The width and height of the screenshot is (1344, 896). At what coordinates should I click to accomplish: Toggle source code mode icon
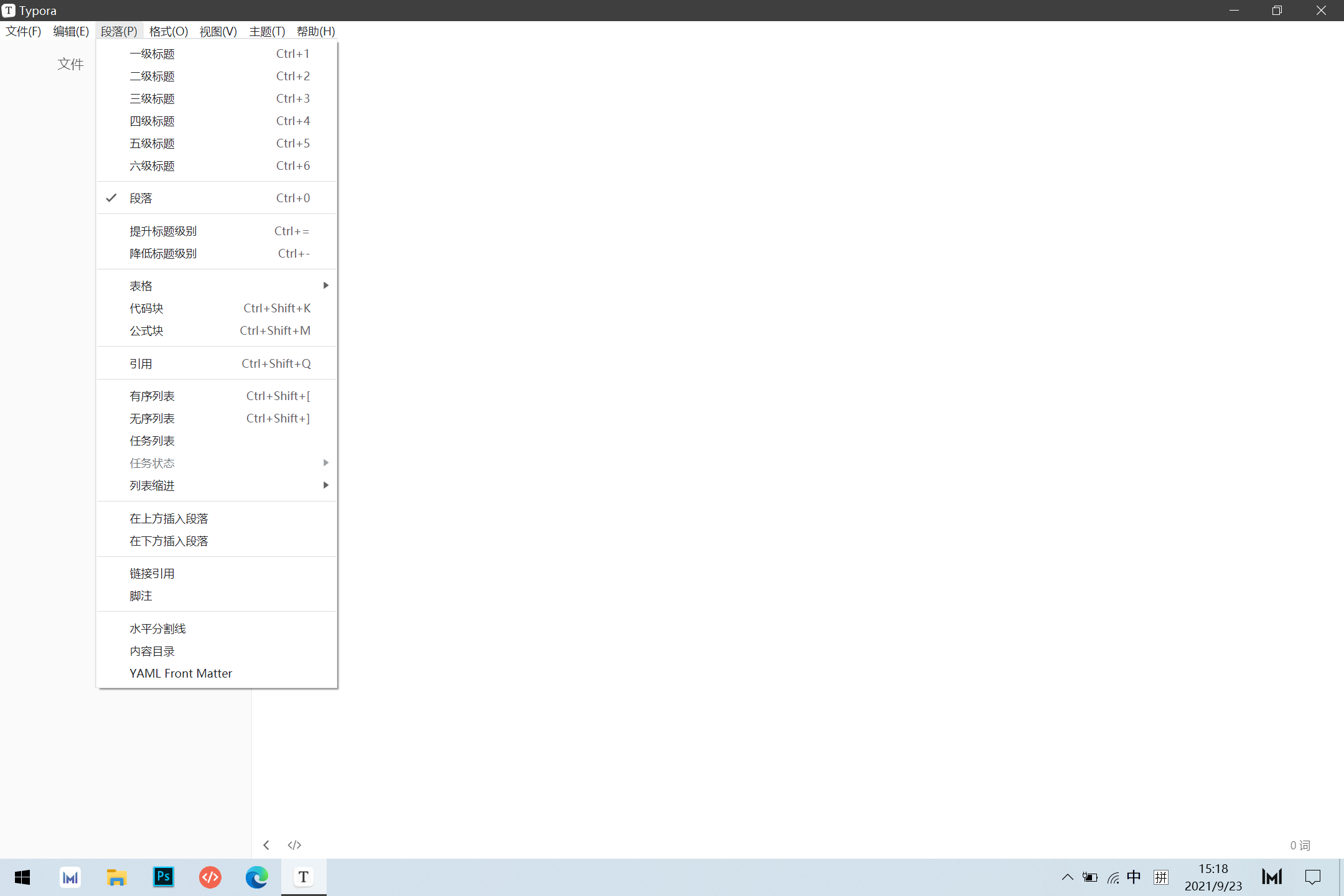pyautogui.click(x=294, y=845)
